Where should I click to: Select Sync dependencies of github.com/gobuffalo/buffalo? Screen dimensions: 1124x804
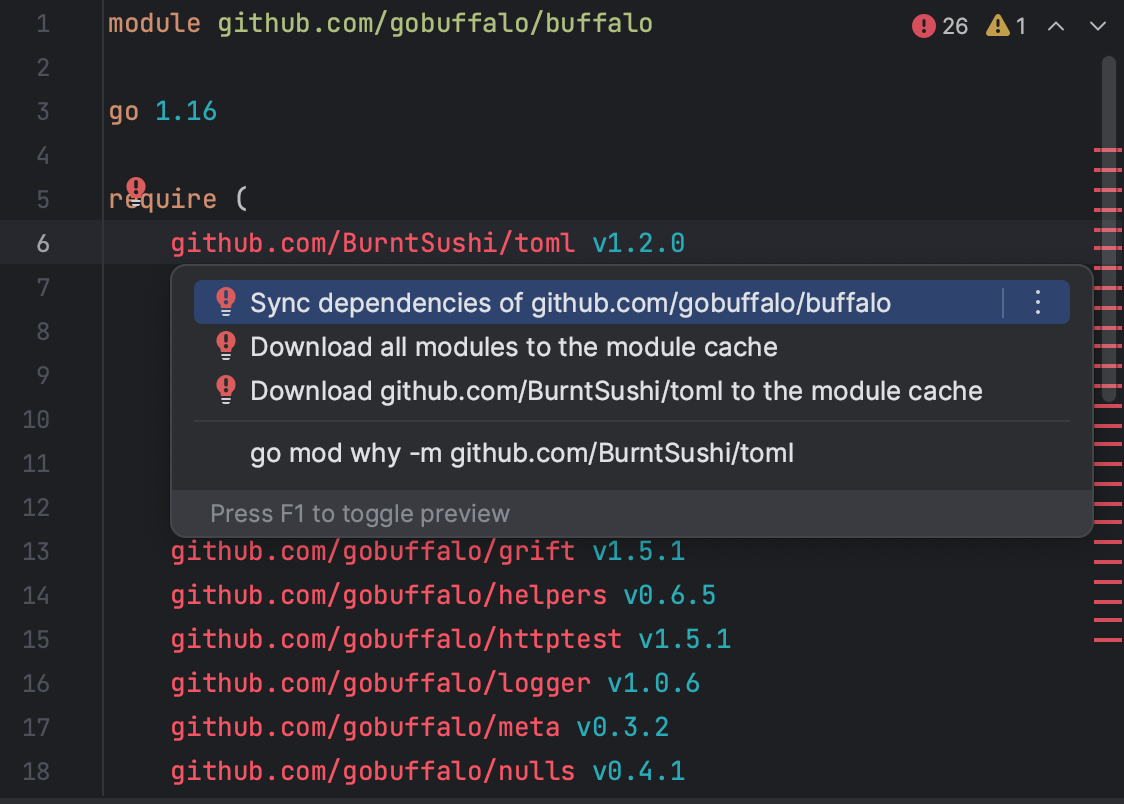click(570, 303)
